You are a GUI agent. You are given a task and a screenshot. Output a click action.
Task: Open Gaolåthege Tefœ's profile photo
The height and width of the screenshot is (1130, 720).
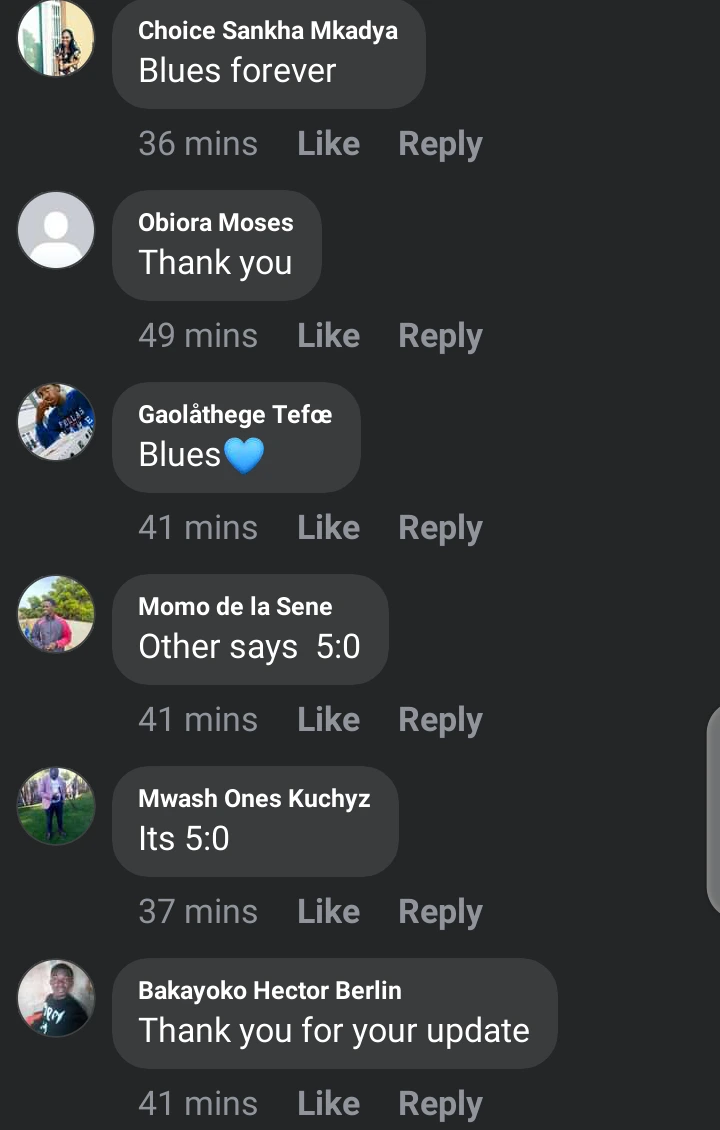pos(56,422)
